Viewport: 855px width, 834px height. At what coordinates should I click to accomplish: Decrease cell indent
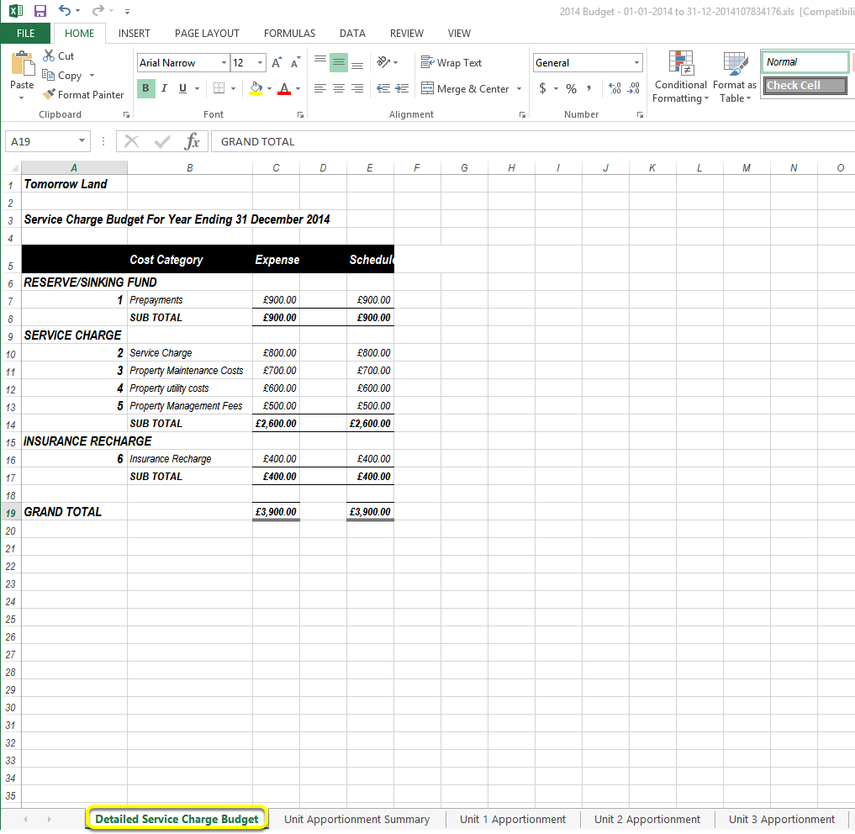coord(383,88)
